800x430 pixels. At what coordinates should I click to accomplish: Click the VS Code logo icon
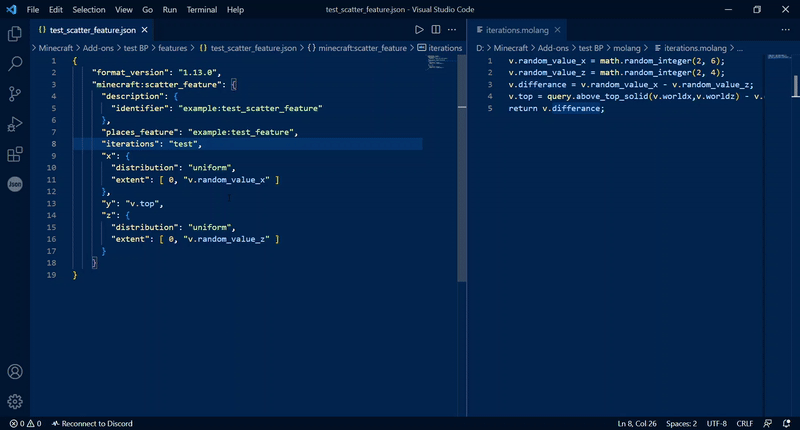[11, 9]
